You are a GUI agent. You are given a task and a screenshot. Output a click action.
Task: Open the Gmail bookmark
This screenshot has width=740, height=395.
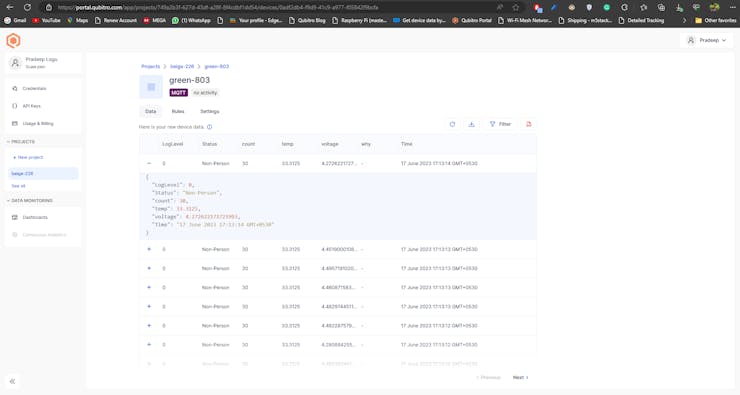(15, 21)
